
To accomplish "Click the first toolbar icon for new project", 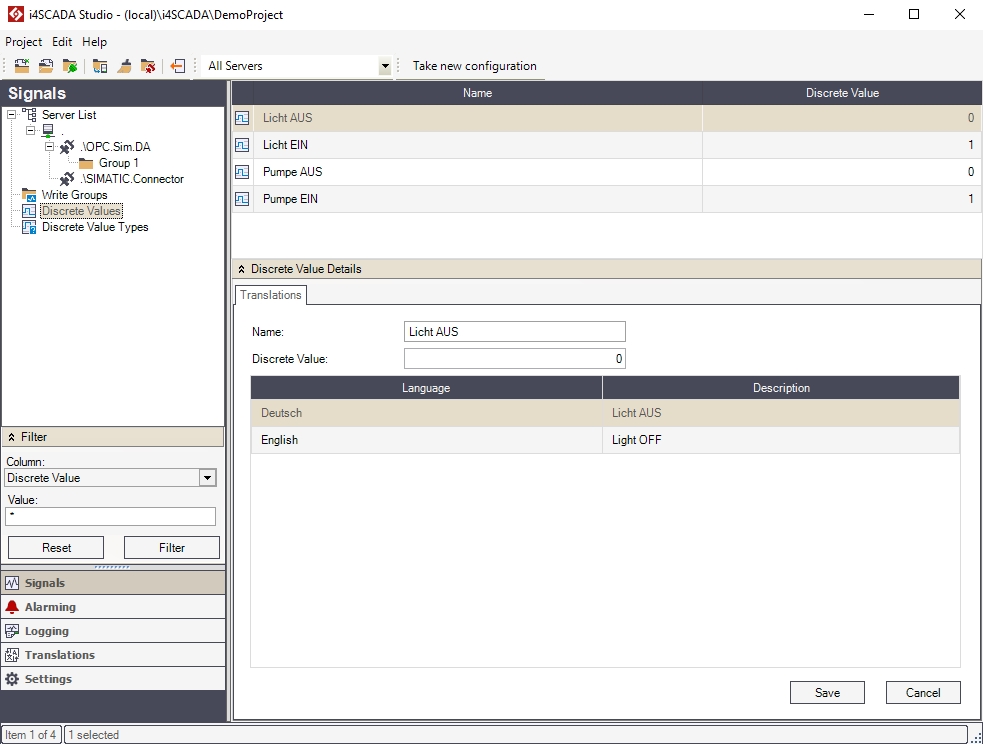I will (21, 66).
